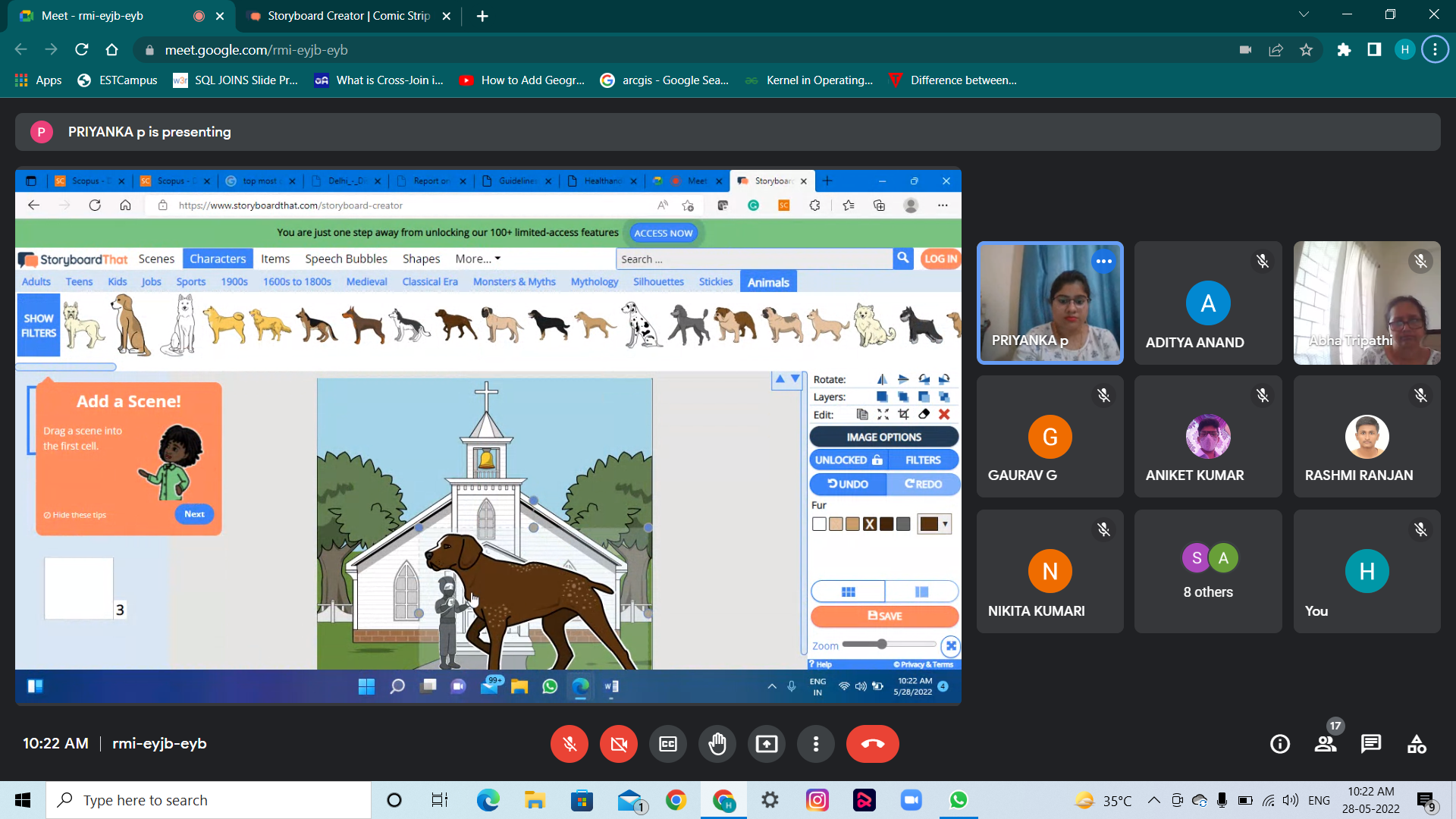Pick the dalmatian dog character
The width and height of the screenshot is (1456, 819).
[641, 325]
